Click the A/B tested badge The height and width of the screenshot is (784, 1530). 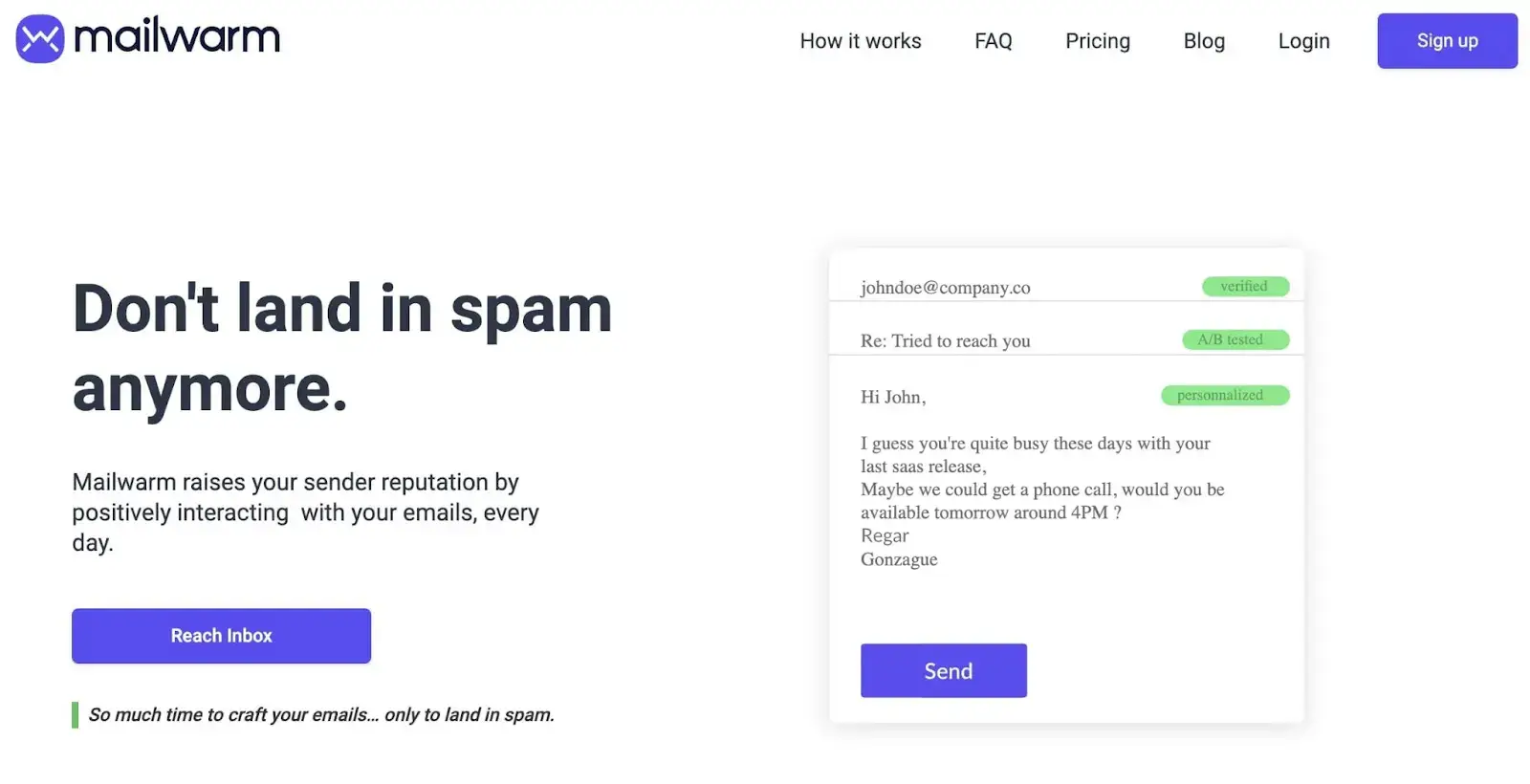1235,340
